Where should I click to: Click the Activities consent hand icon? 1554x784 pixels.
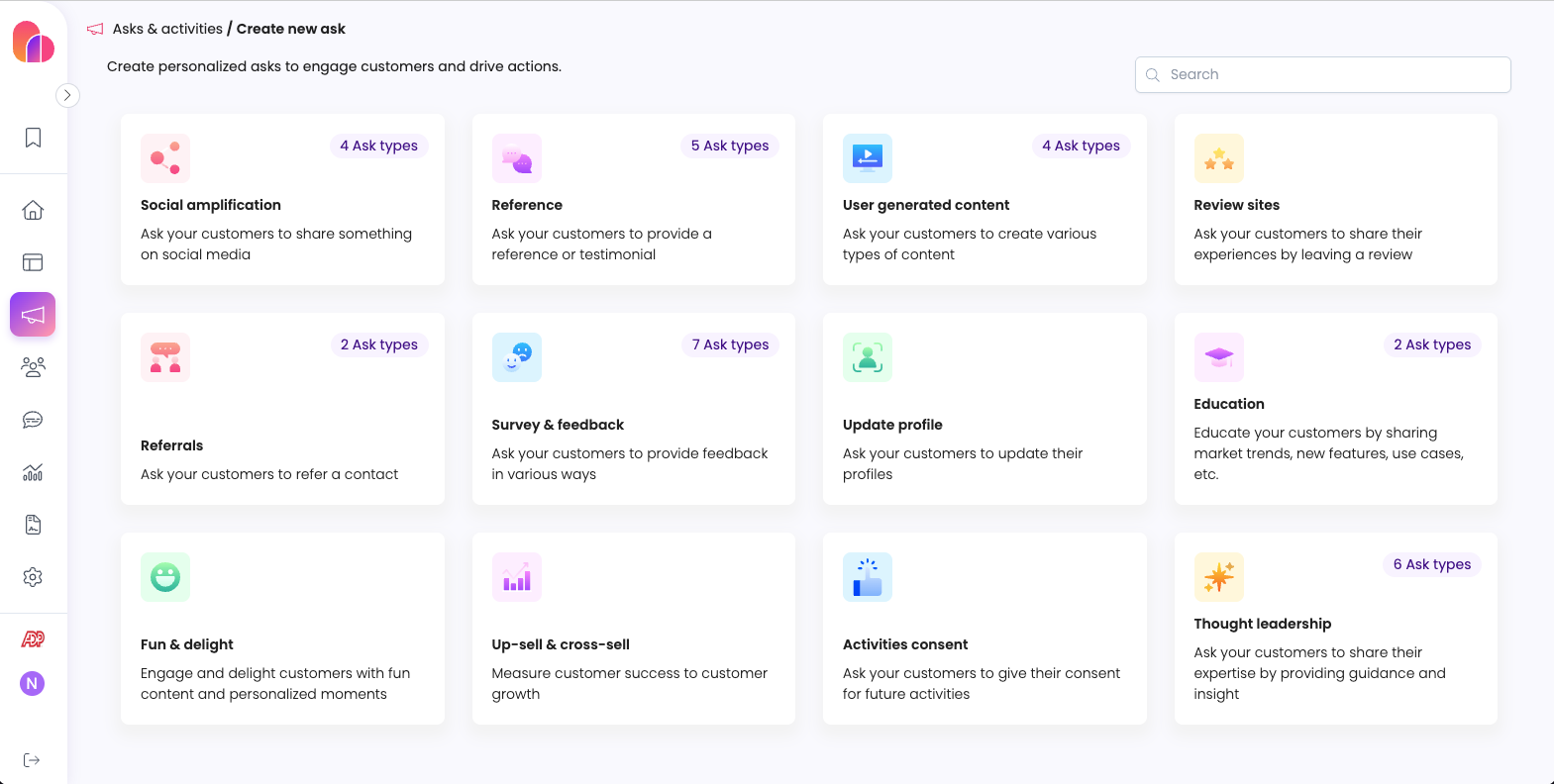click(x=868, y=577)
